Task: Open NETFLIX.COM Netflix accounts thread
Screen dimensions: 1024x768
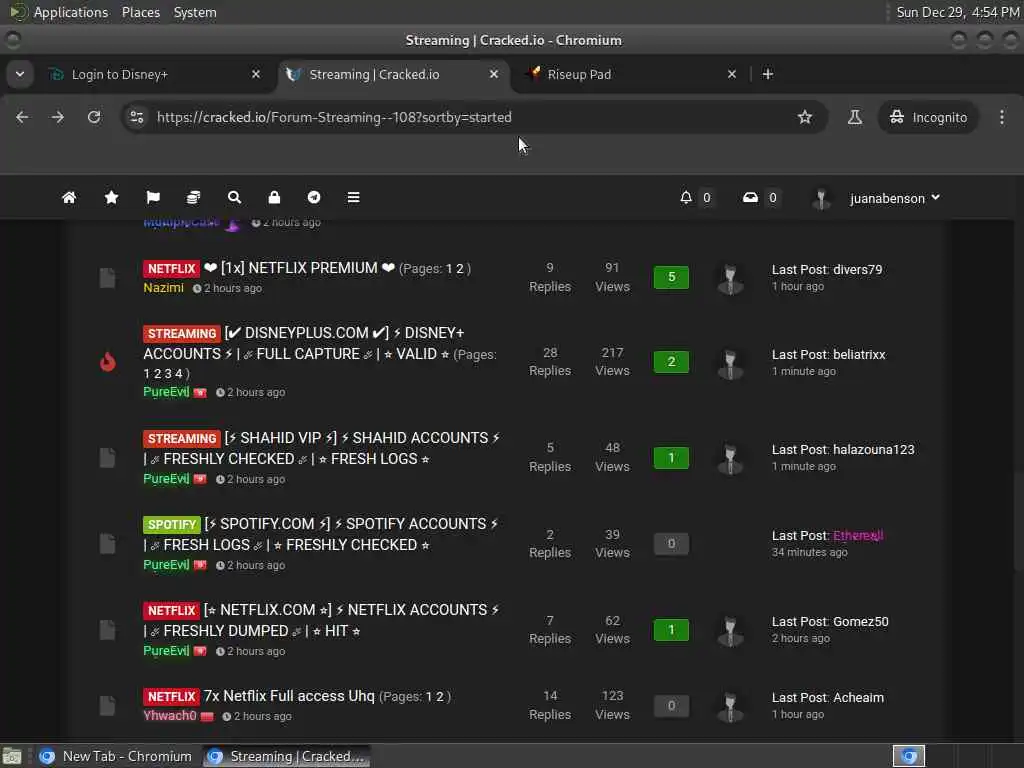Action: 321,620
